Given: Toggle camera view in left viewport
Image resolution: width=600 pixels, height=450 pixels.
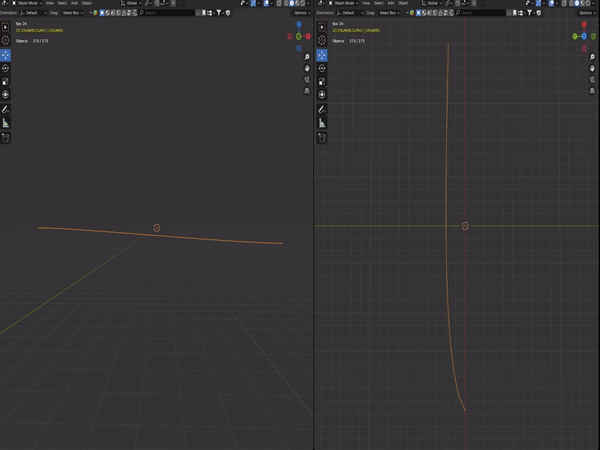Looking at the screenshot, I should [307, 80].
